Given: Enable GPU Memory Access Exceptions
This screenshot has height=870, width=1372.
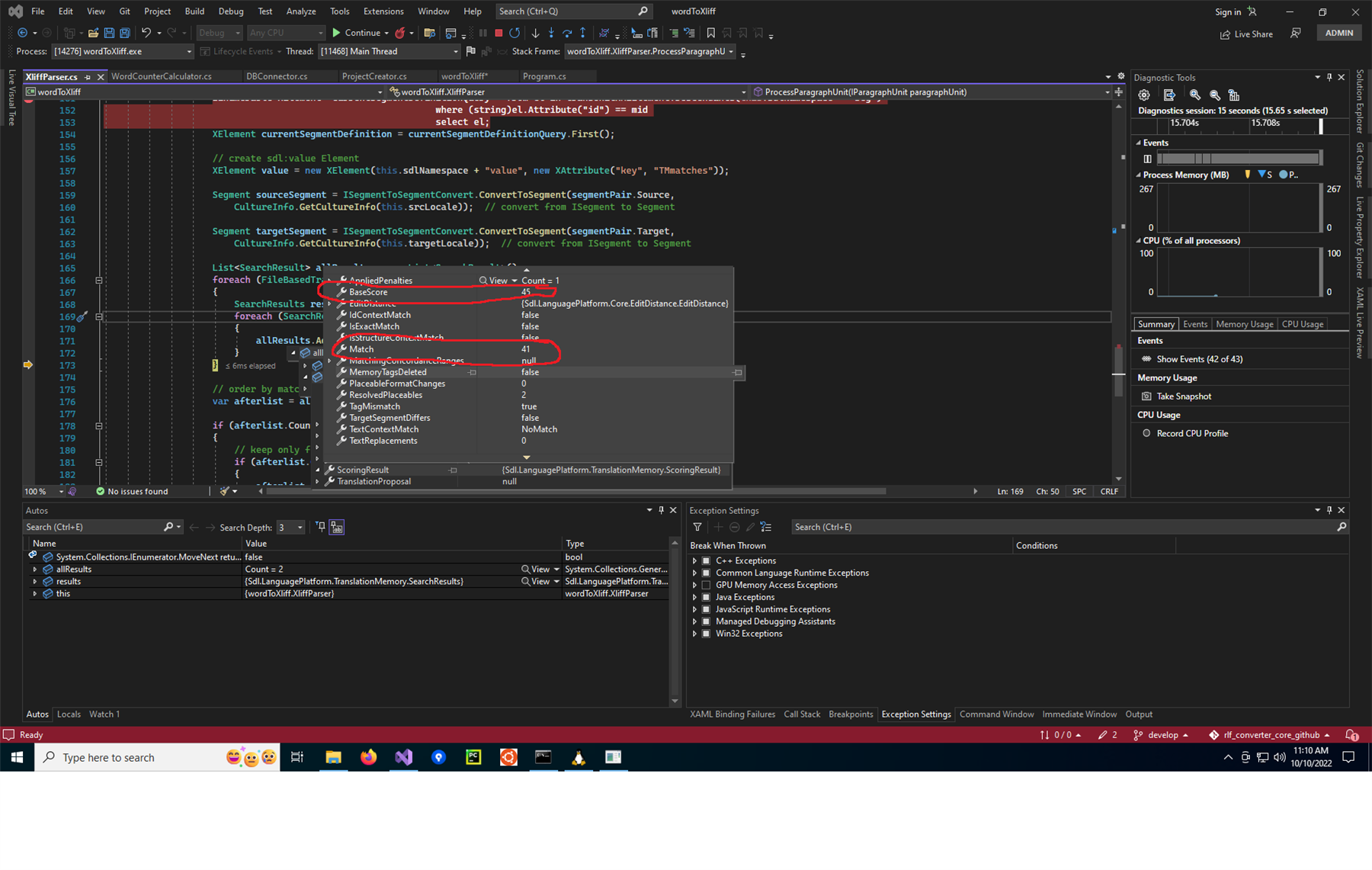Looking at the screenshot, I should coord(705,585).
